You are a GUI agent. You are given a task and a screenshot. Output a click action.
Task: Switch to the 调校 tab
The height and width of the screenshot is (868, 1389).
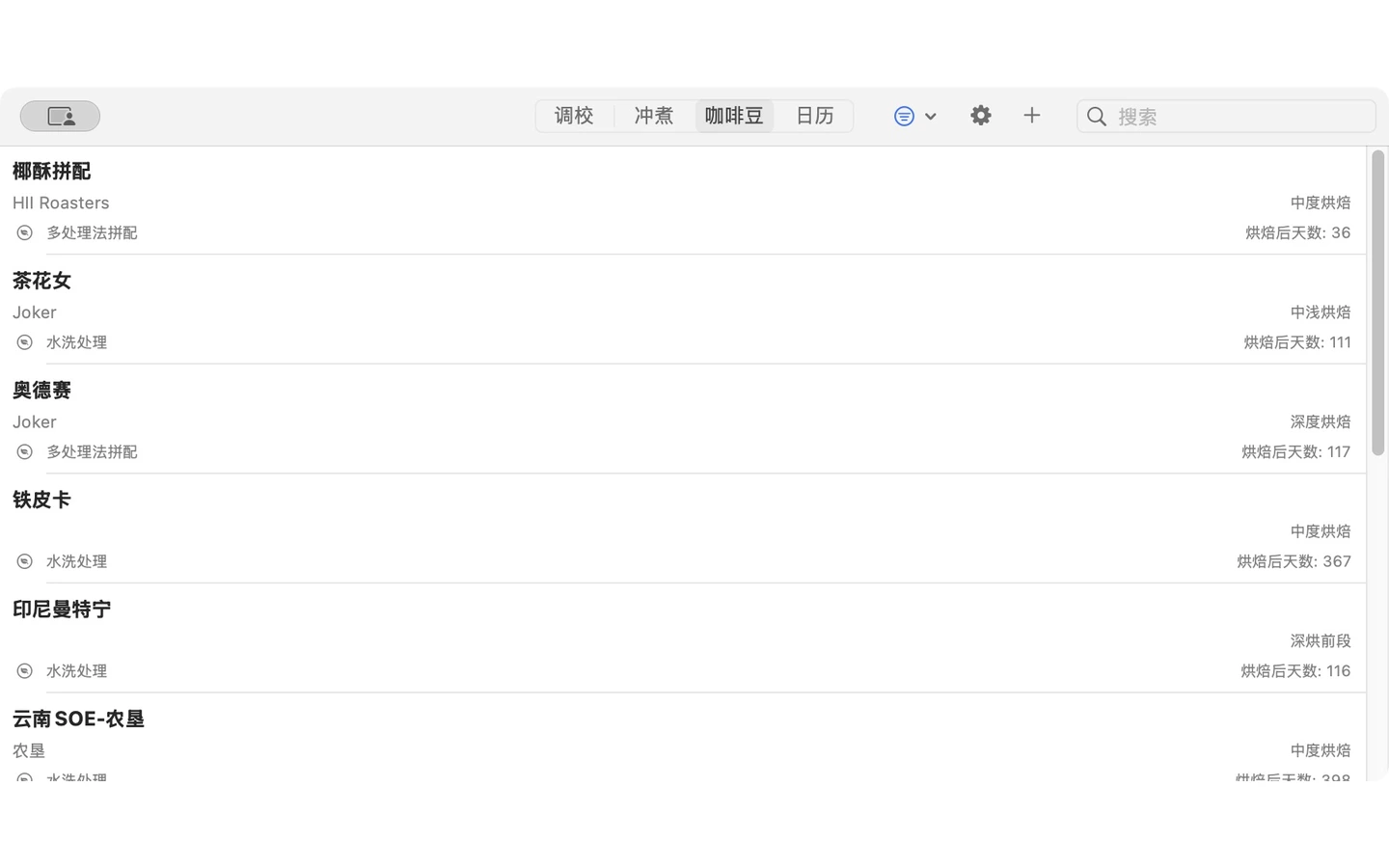(x=574, y=116)
